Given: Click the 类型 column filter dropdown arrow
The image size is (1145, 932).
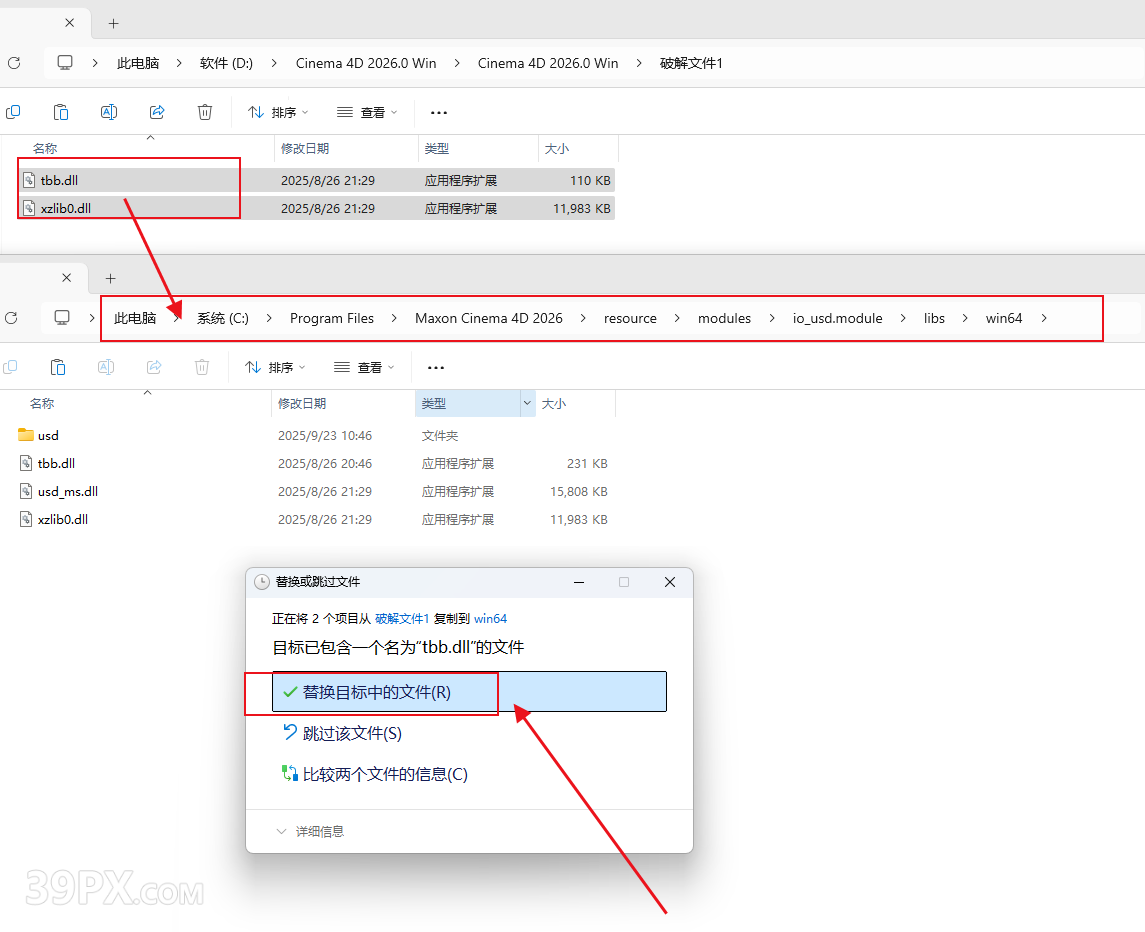Looking at the screenshot, I should tap(527, 403).
